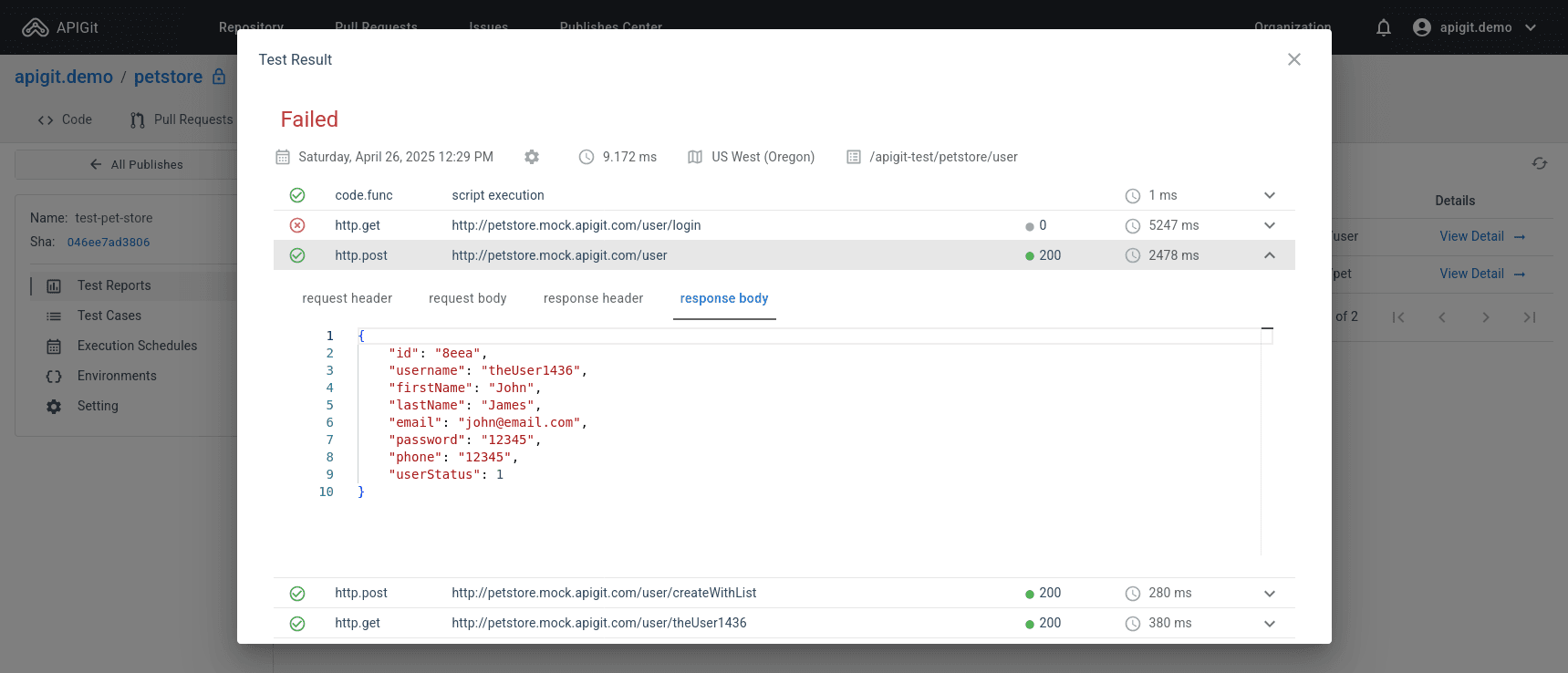This screenshot has width=1568, height=673.
Task: Select Test Cases in sidebar
Action: tap(109, 316)
